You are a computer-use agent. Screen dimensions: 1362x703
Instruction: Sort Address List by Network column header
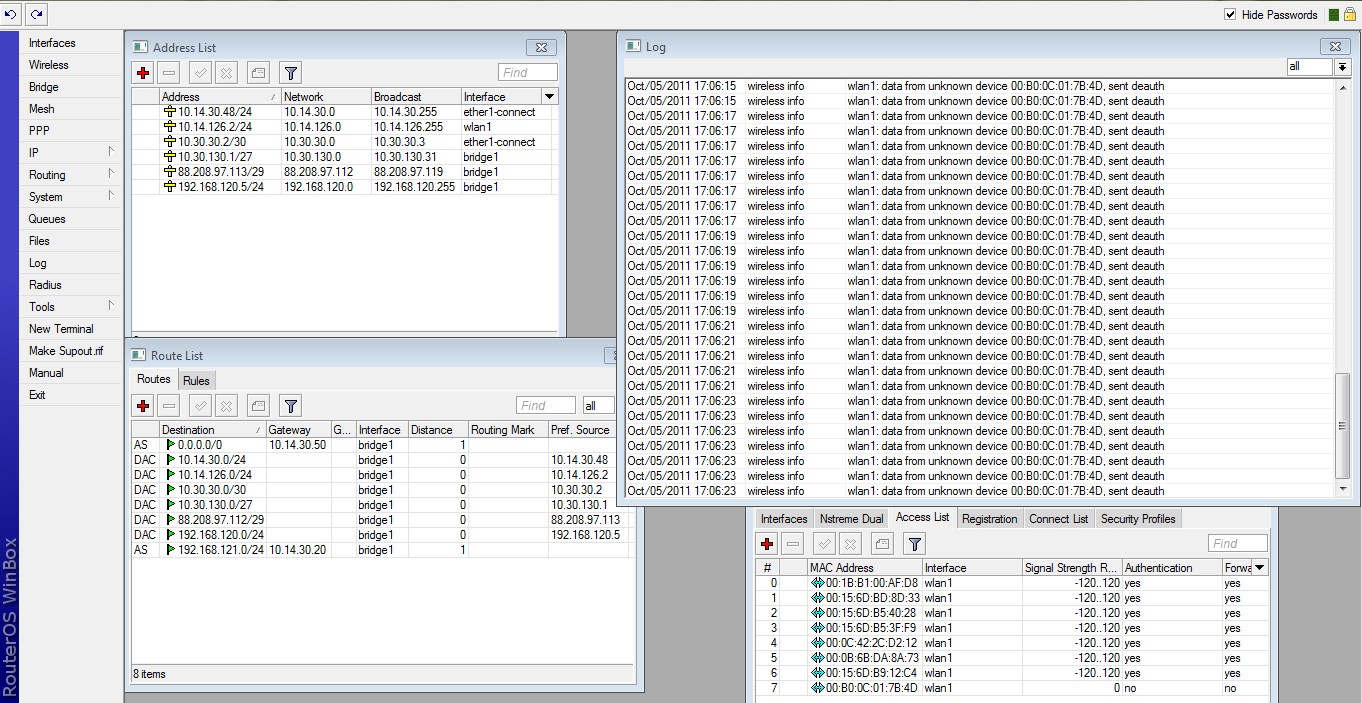tap(326, 97)
